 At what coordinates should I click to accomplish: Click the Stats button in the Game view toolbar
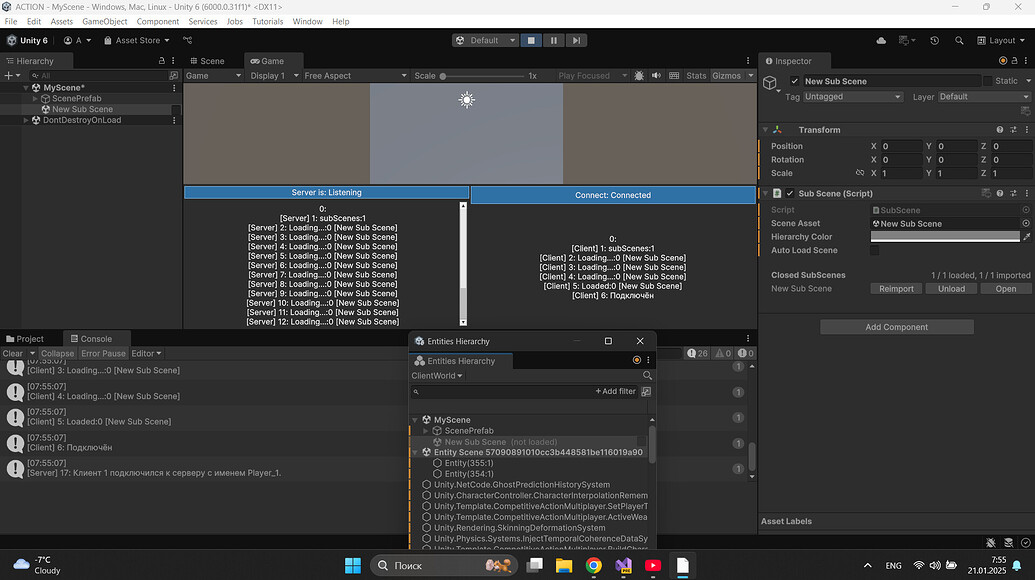click(696, 75)
